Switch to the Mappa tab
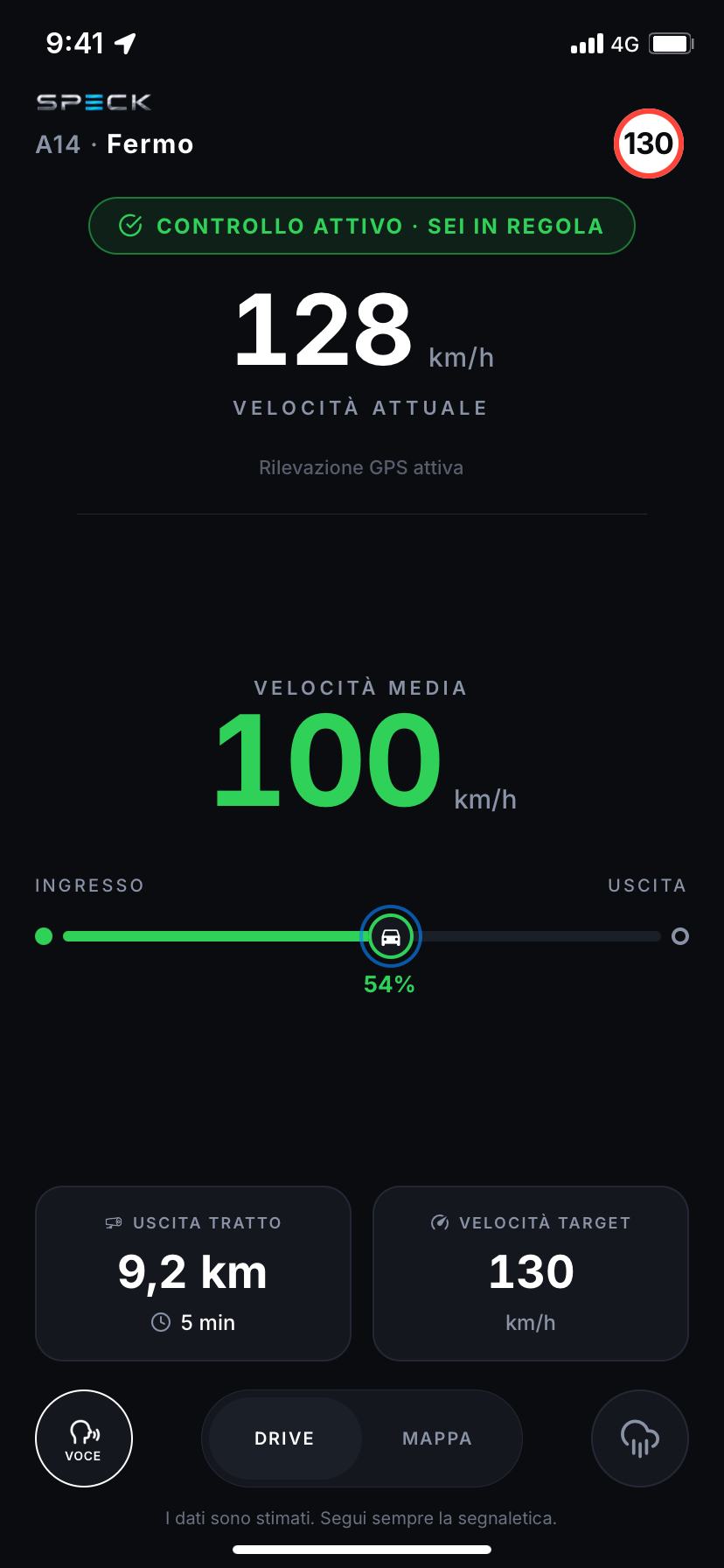This screenshot has height=1568, width=724. click(437, 1438)
